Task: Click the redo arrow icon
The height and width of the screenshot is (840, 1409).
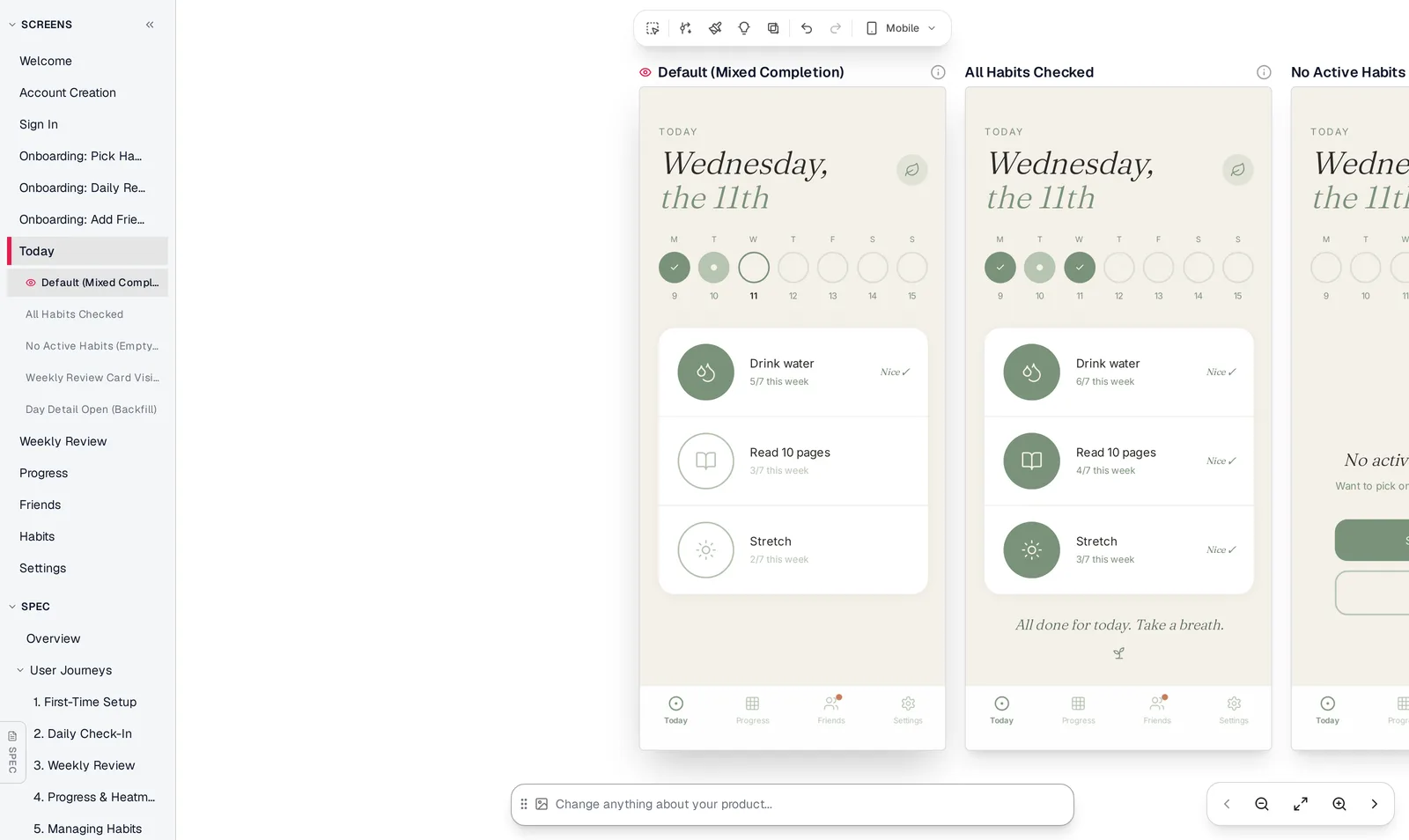Action: click(836, 28)
